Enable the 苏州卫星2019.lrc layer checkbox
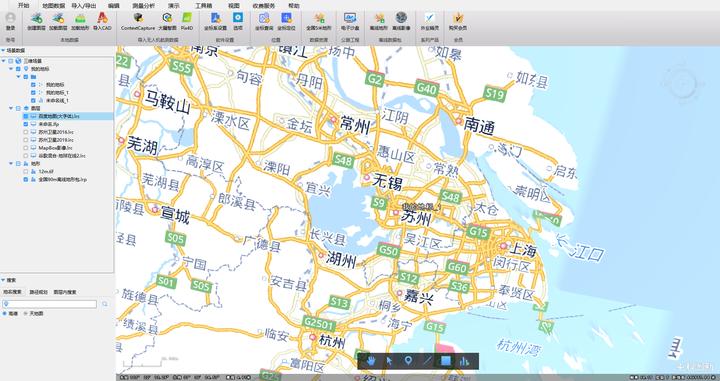This screenshot has width=720, height=381. tap(26, 140)
